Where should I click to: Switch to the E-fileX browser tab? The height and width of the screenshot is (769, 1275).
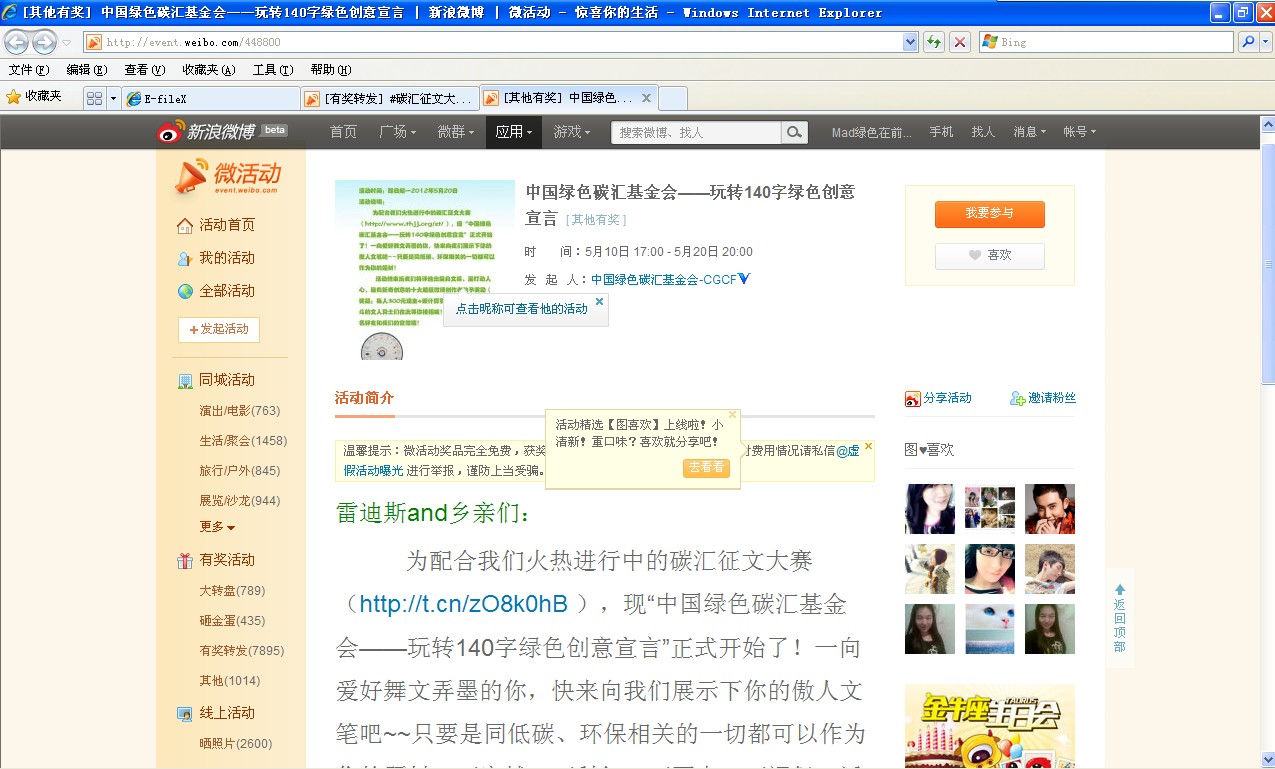(211, 99)
